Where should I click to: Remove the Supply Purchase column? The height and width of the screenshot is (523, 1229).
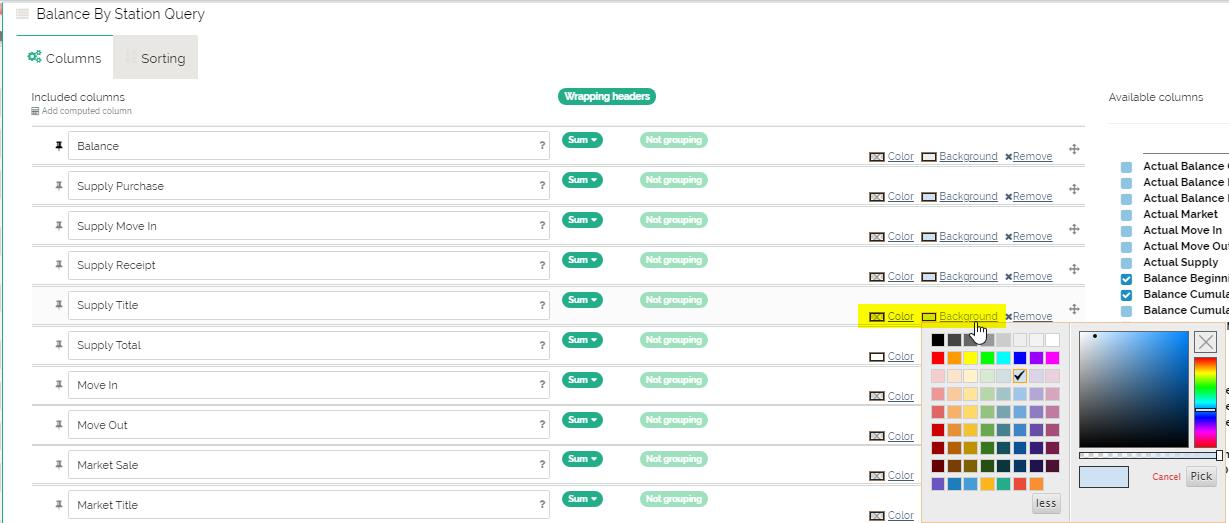(1028, 197)
